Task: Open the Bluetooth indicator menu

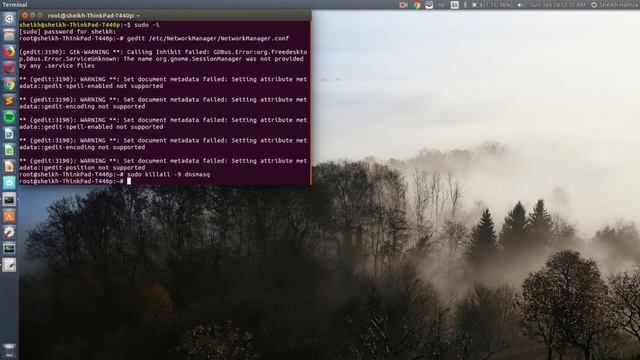Action: click(x=465, y=5)
